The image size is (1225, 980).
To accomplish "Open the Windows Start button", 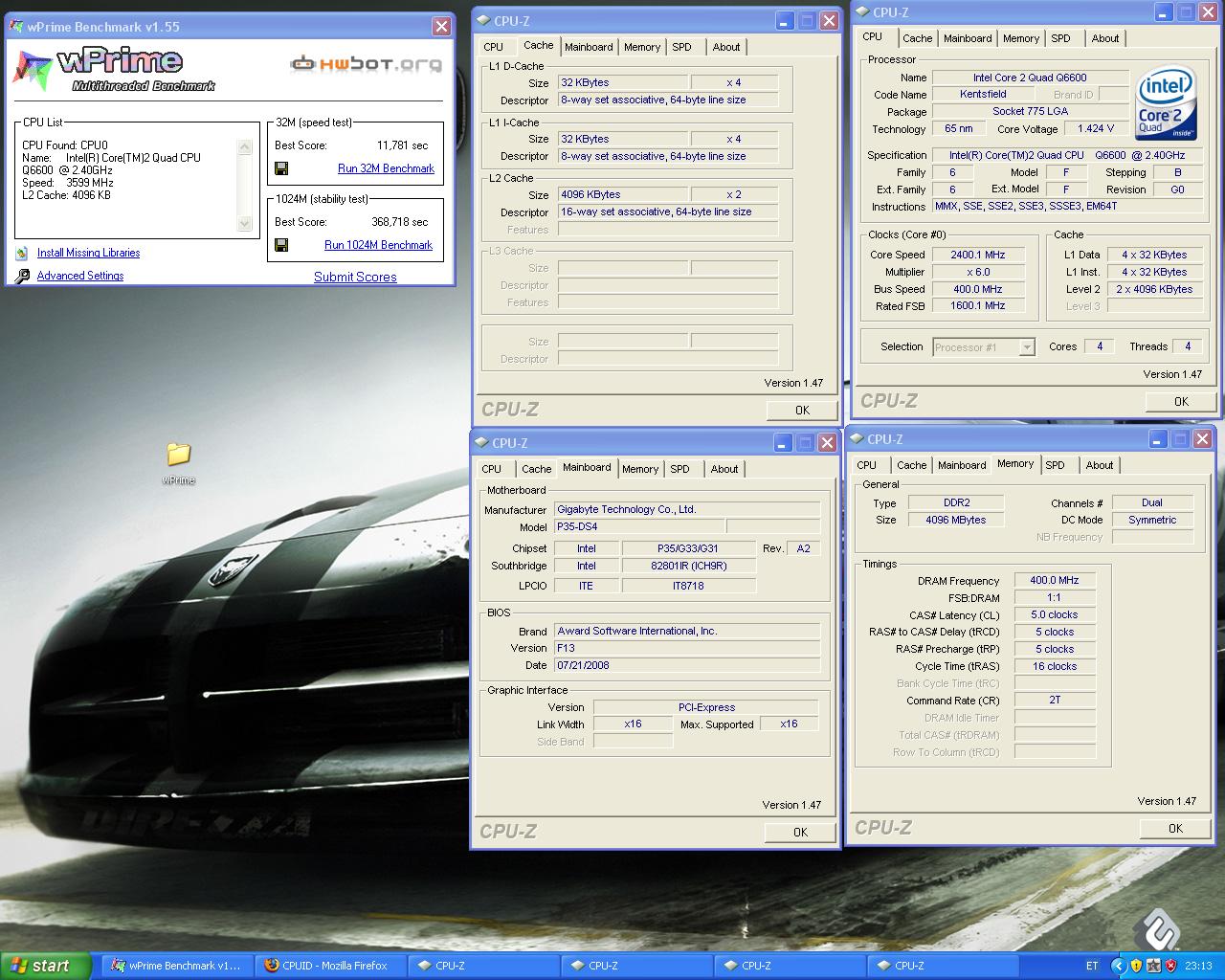I will tap(45, 966).
